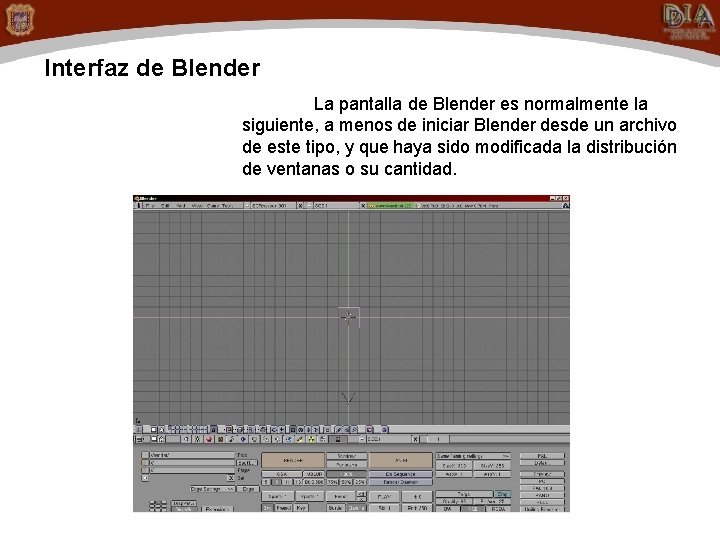
Task: Open the World buttons blue globe icon
Action: pyautogui.click(x=288, y=439)
